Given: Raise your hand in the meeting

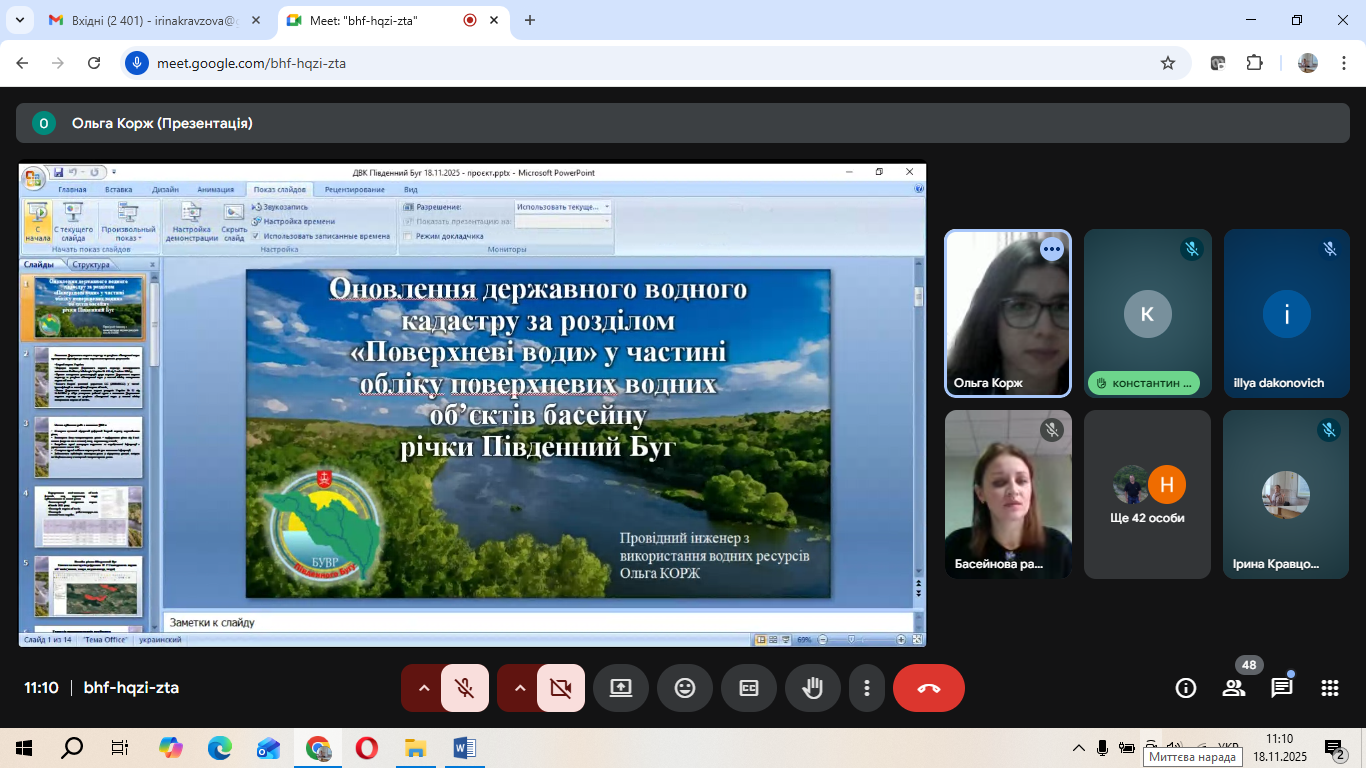Looking at the screenshot, I should [x=812, y=688].
